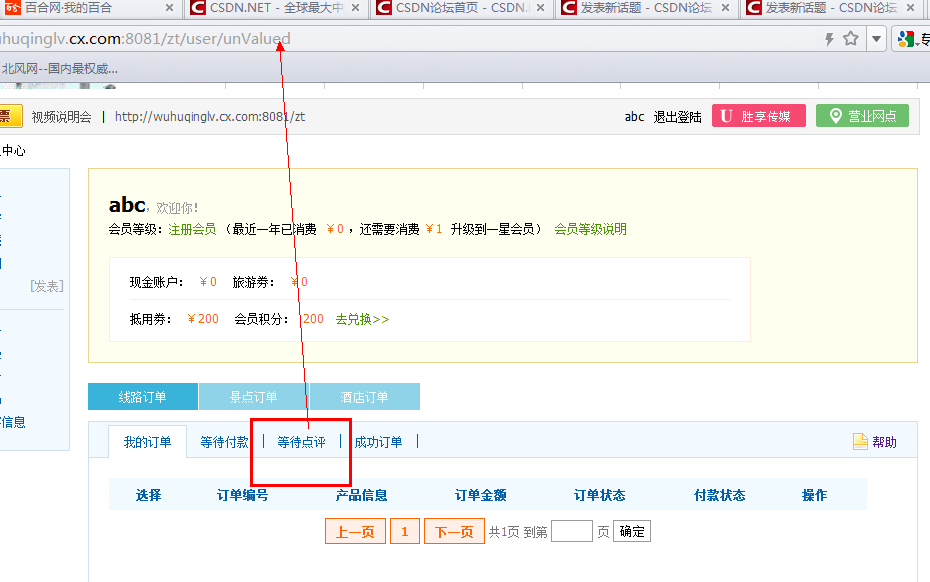
Task: Click the 视频说明会 link
Action: [x=62, y=117]
